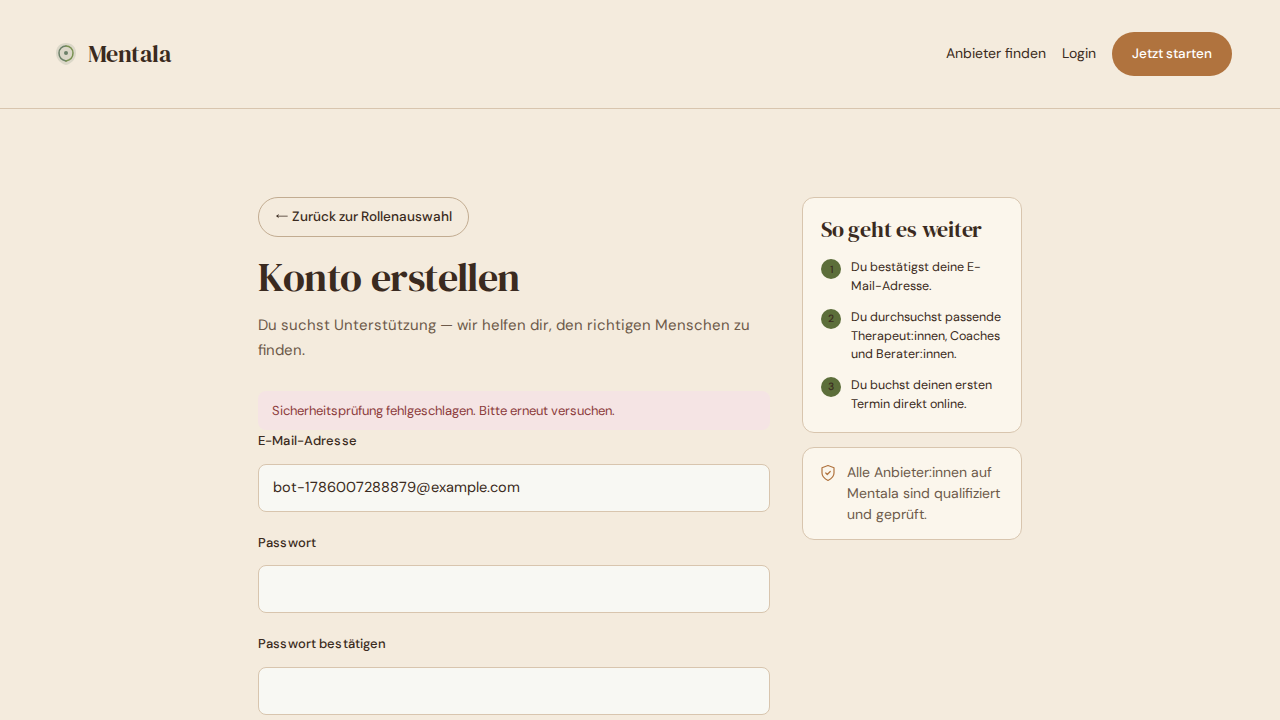The image size is (1280, 720).
Task: Click the Konto erstellen heading
Action: (x=389, y=278)
